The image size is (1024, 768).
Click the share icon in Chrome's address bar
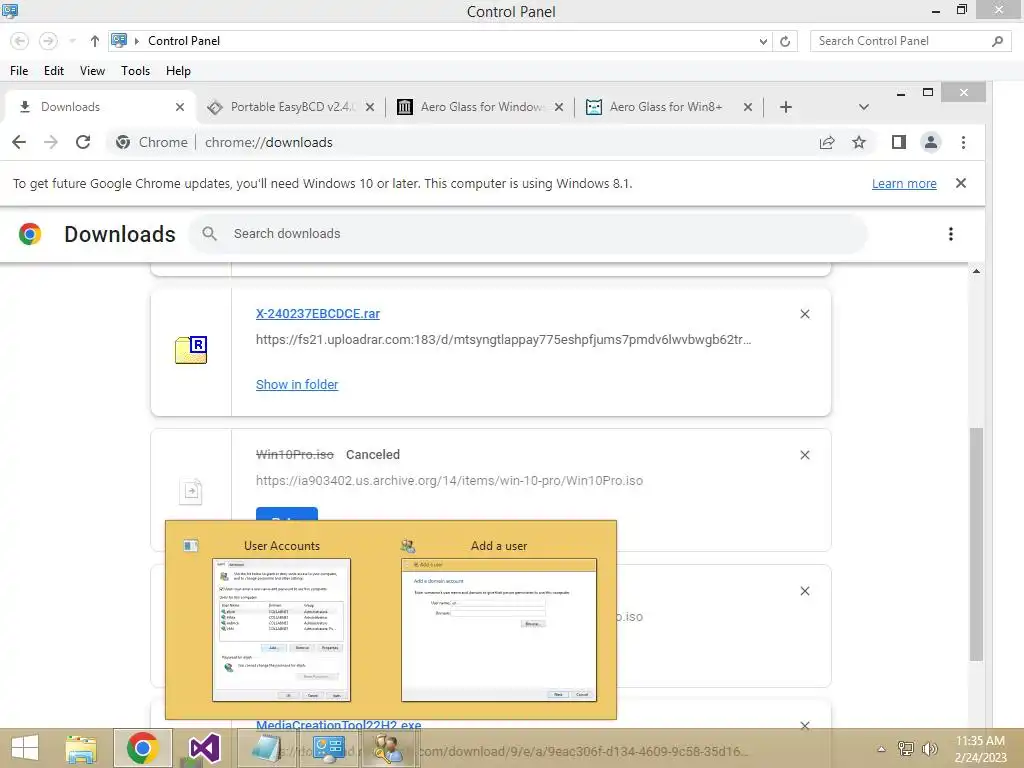pos(827,142)
